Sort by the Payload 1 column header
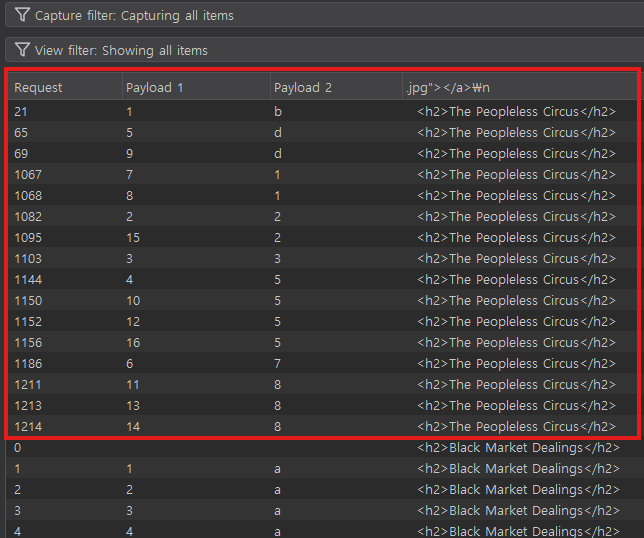The height and width of the screenshot is (538, 644). click(x=196, y=87)
